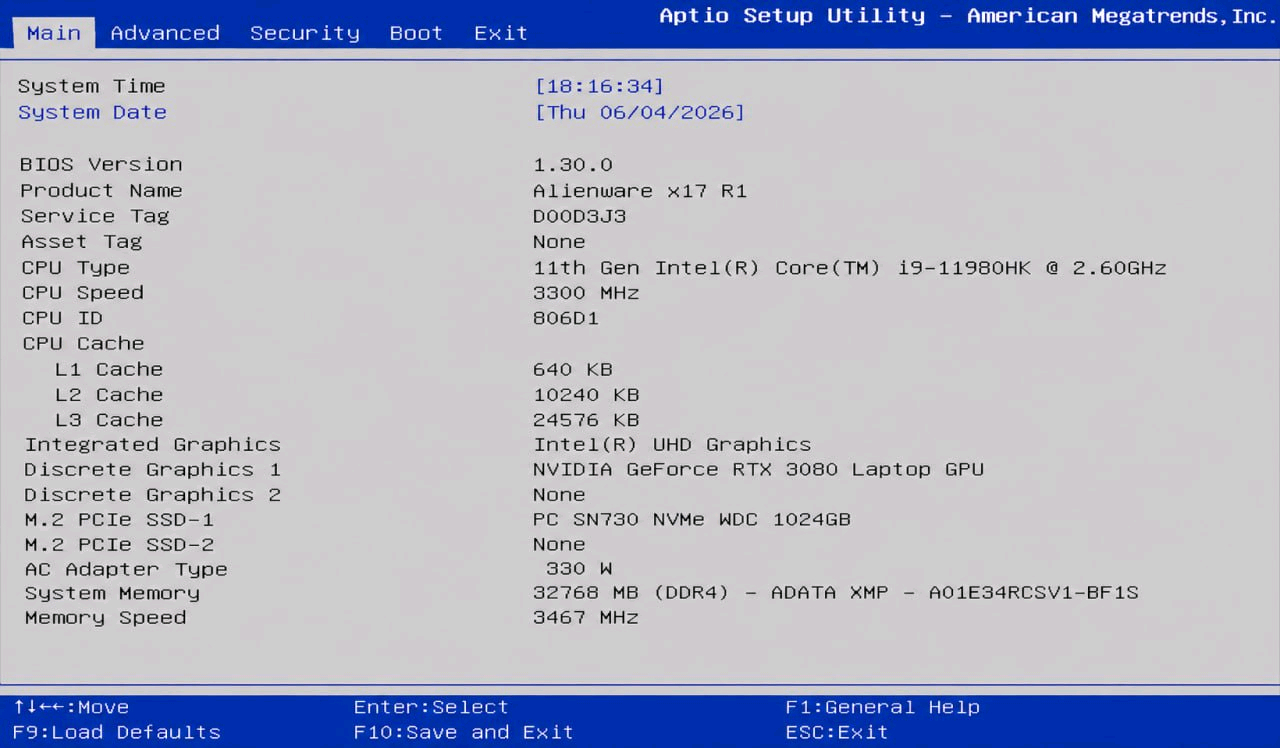Image resolution: width=1280 pixels, height=748 pixels.
Task: Click the PC SN730 NVMe WDC 1024GB value
Action: point(692,519)
